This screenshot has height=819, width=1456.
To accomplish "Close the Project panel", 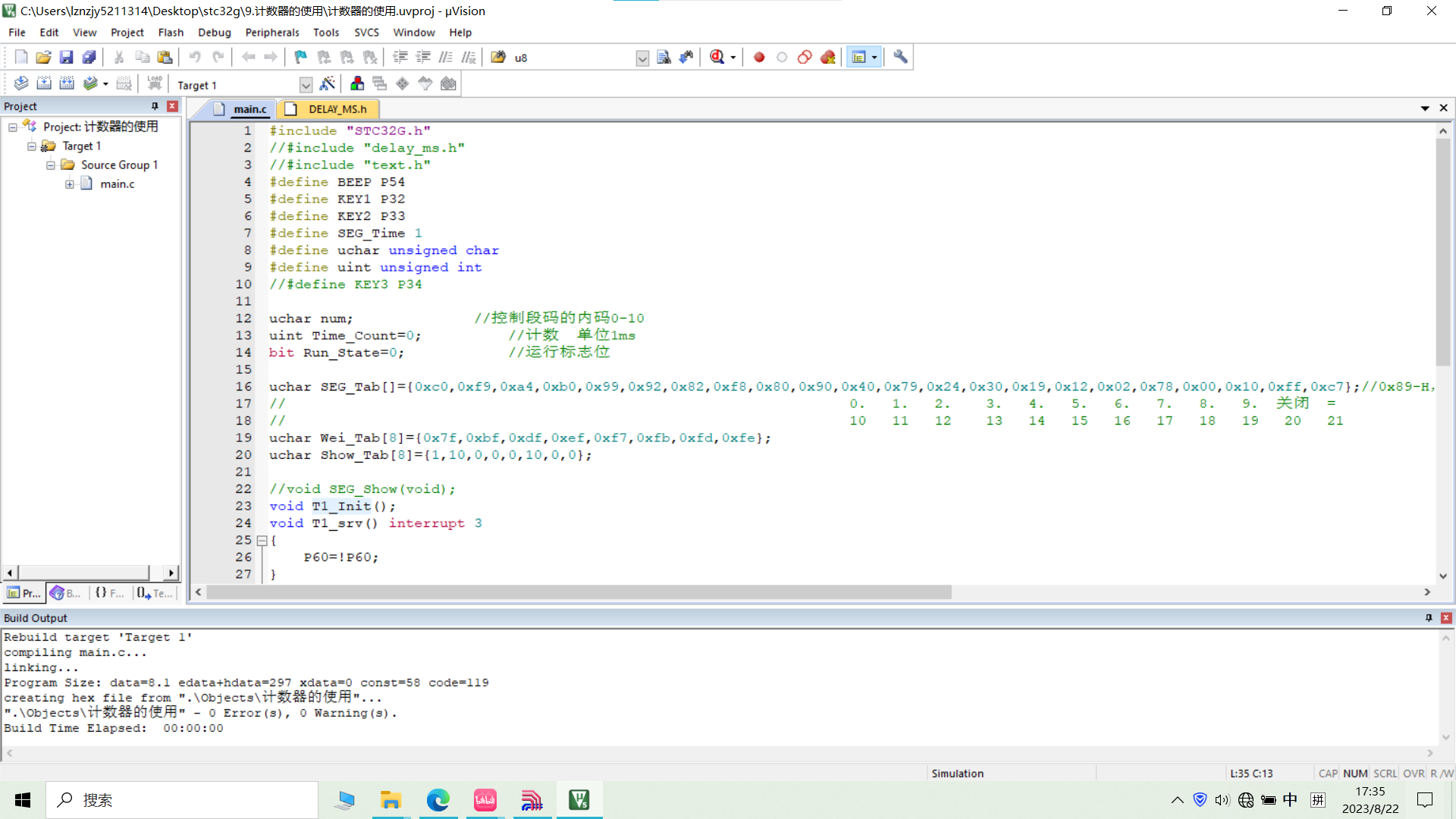I will [173, 106].
